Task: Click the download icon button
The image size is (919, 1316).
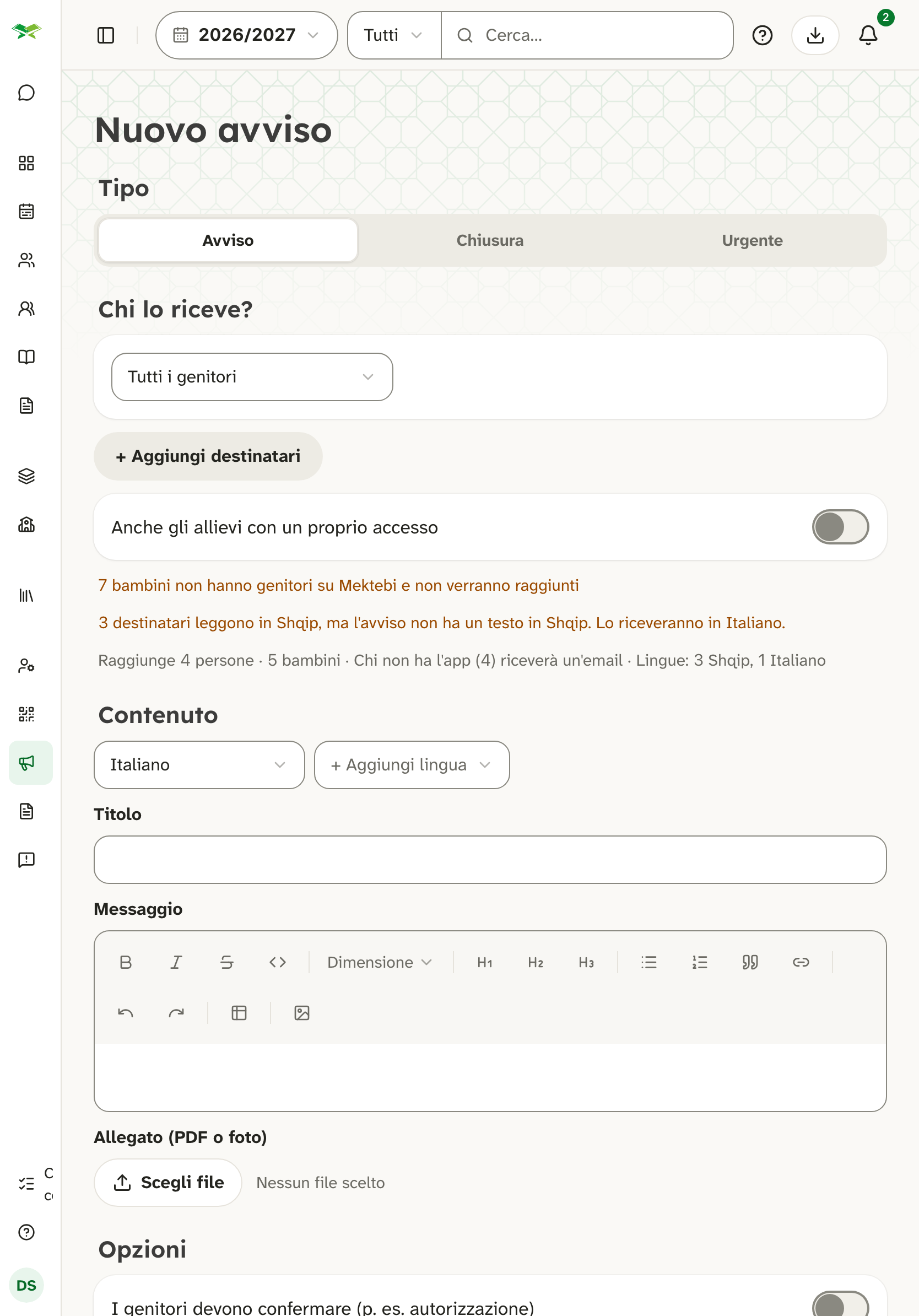Action: (815, 35)
